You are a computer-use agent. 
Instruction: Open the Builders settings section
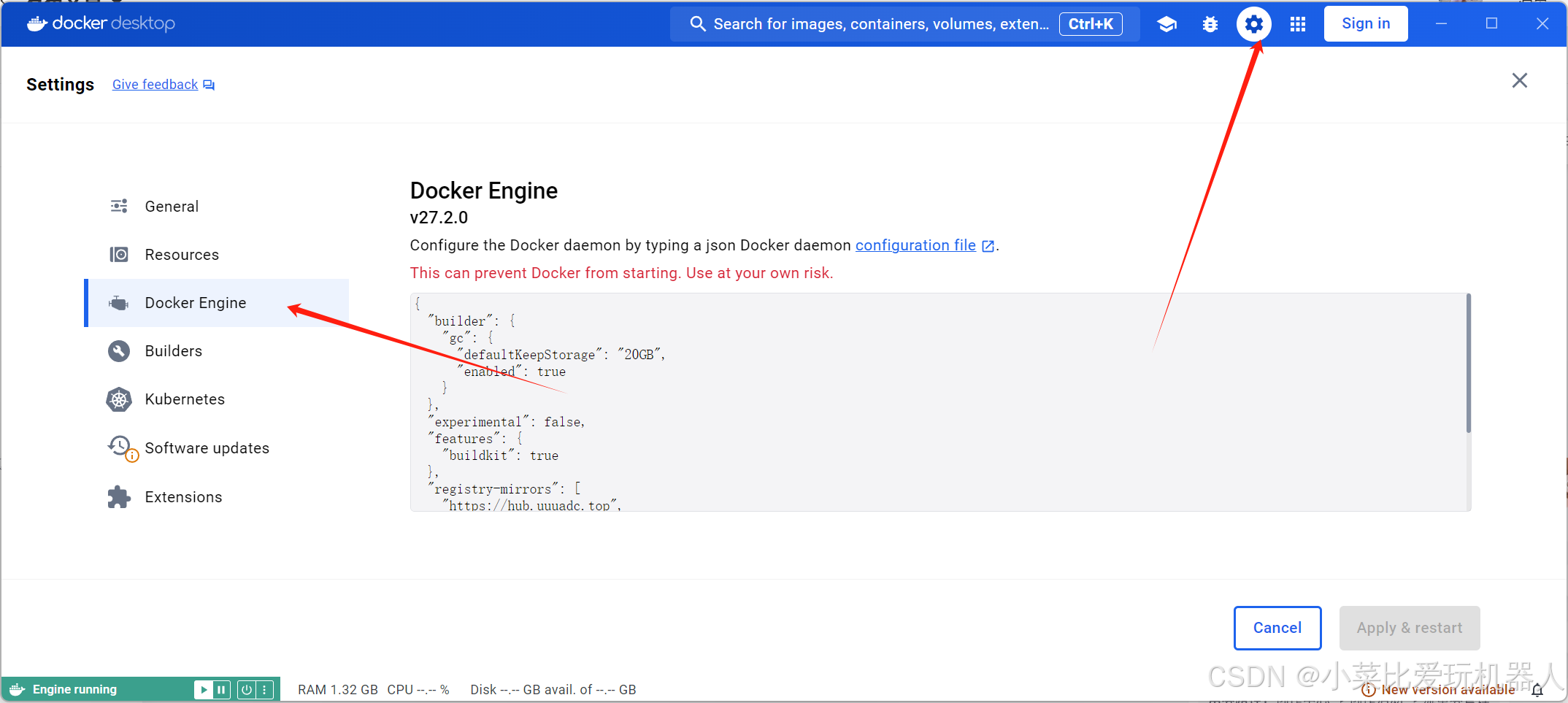(174, 351)
